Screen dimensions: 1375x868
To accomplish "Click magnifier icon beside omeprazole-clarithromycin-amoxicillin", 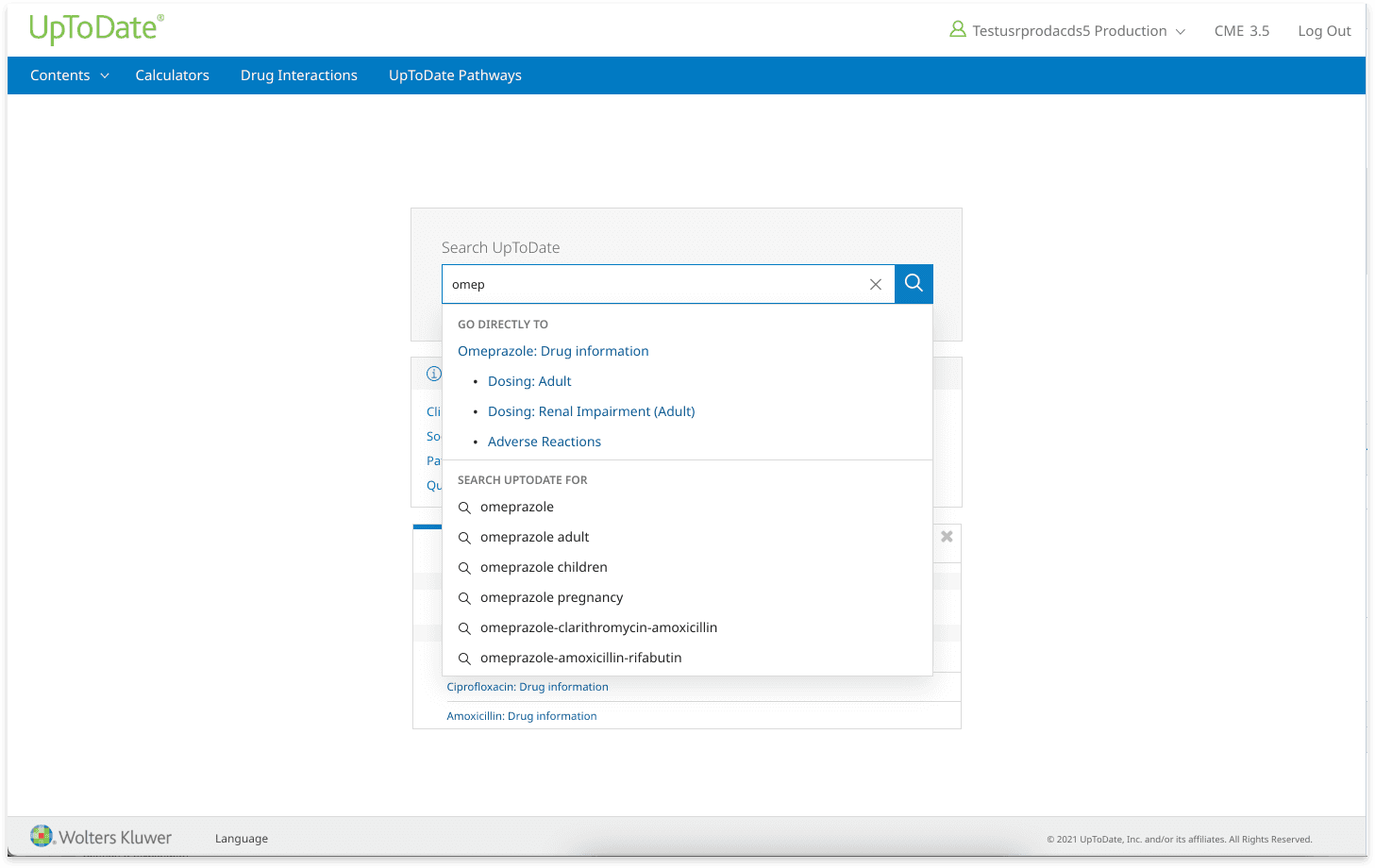I will coord(464,628).
